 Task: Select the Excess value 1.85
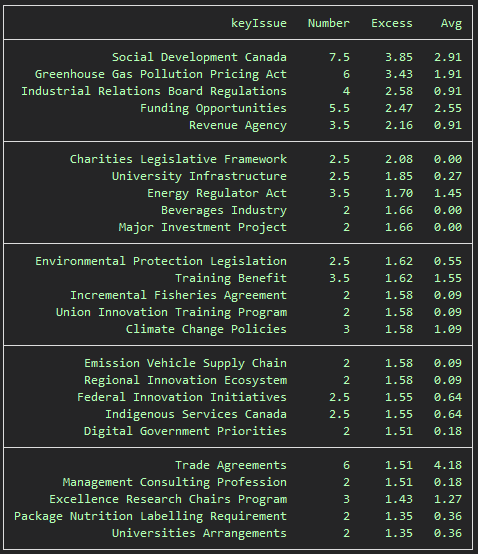(x=399, y=176)
